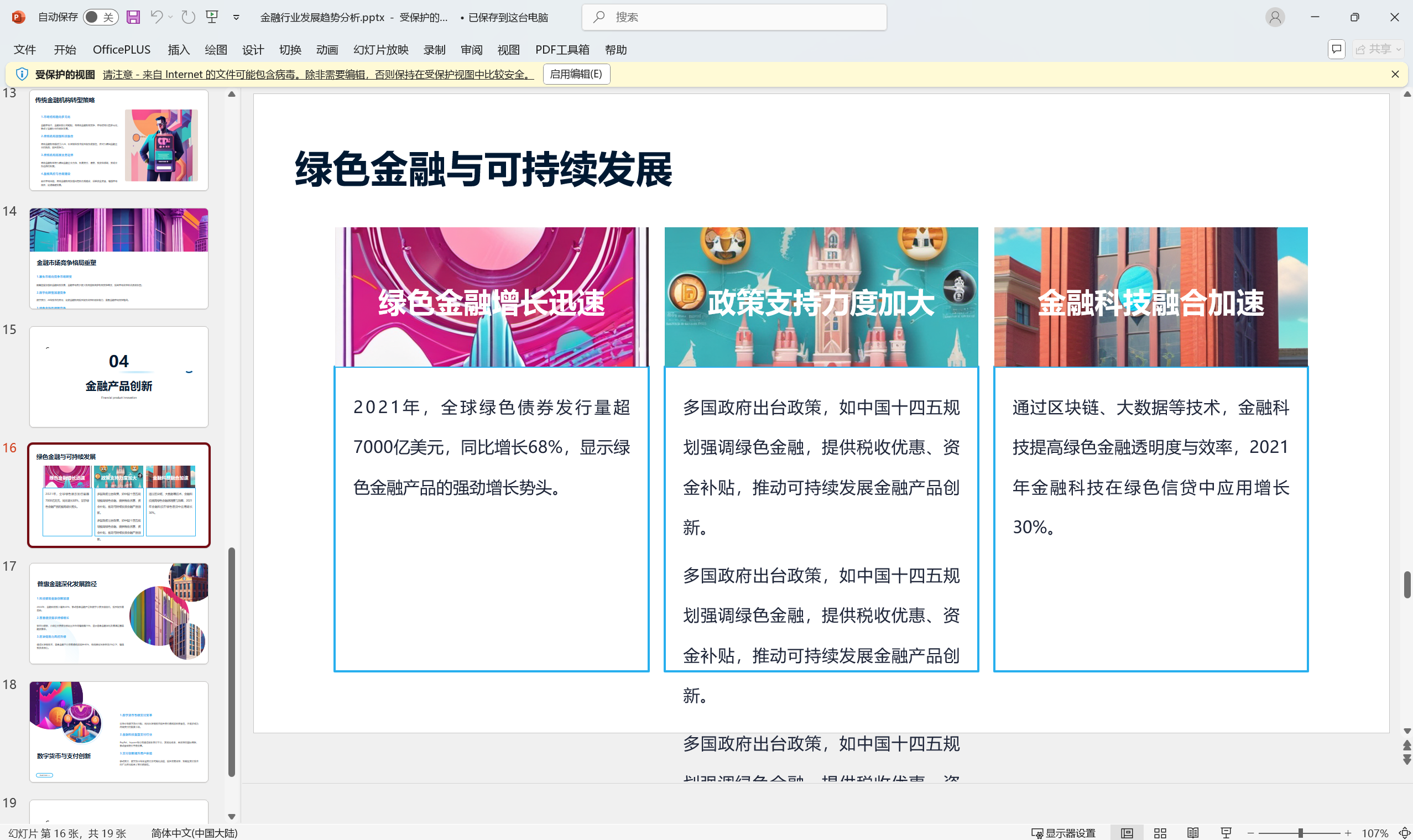This screenshot has width=1413, height=840.
Task: Click the 启用编辑 button
Action: click(x=576, y=74)
